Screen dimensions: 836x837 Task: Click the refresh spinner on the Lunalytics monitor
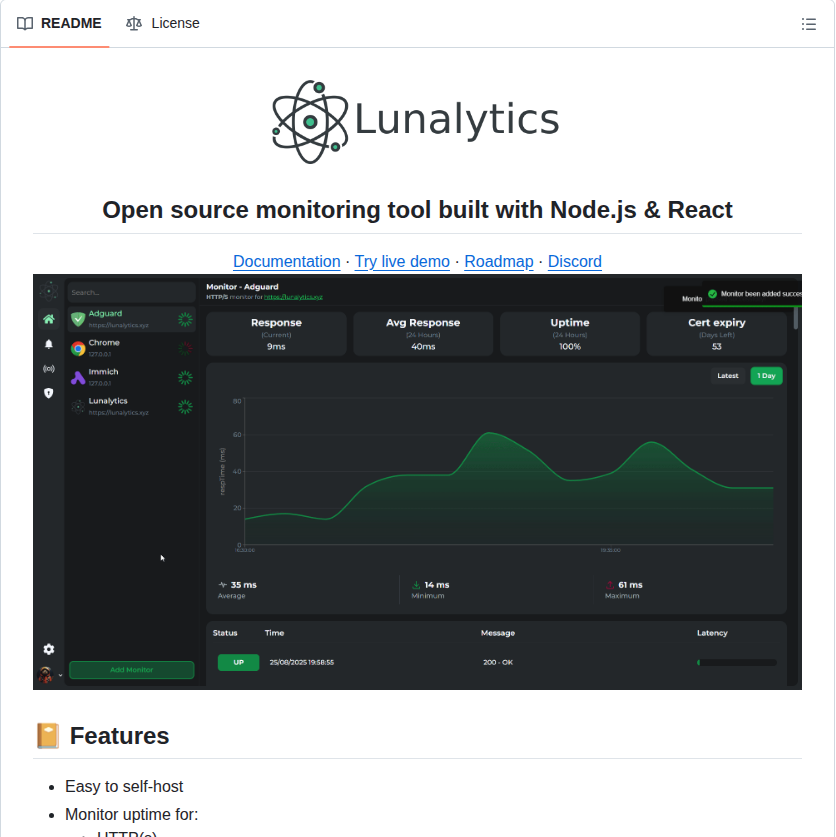185,407
